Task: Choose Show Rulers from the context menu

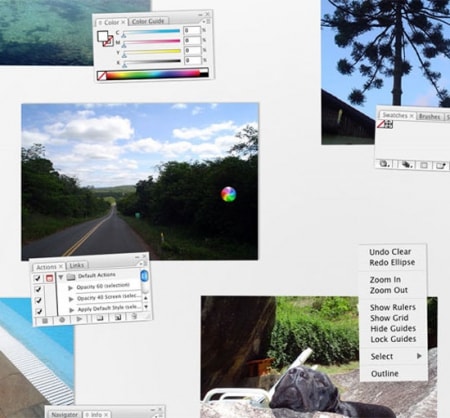Action: (393, 307)
